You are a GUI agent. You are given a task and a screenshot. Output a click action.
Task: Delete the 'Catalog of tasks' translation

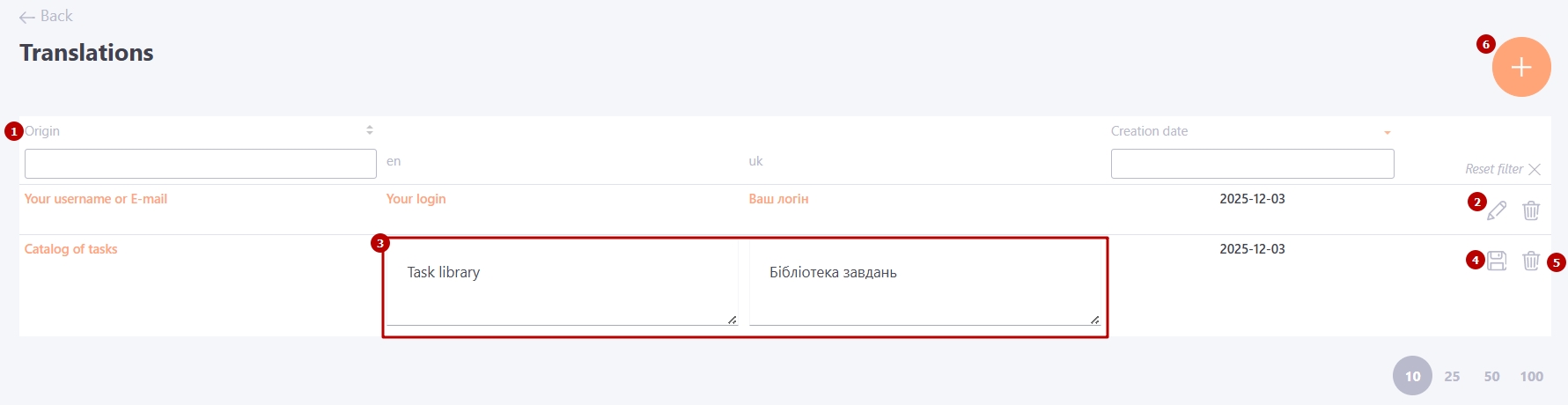pyautogui.click(x=1531, y=261)
